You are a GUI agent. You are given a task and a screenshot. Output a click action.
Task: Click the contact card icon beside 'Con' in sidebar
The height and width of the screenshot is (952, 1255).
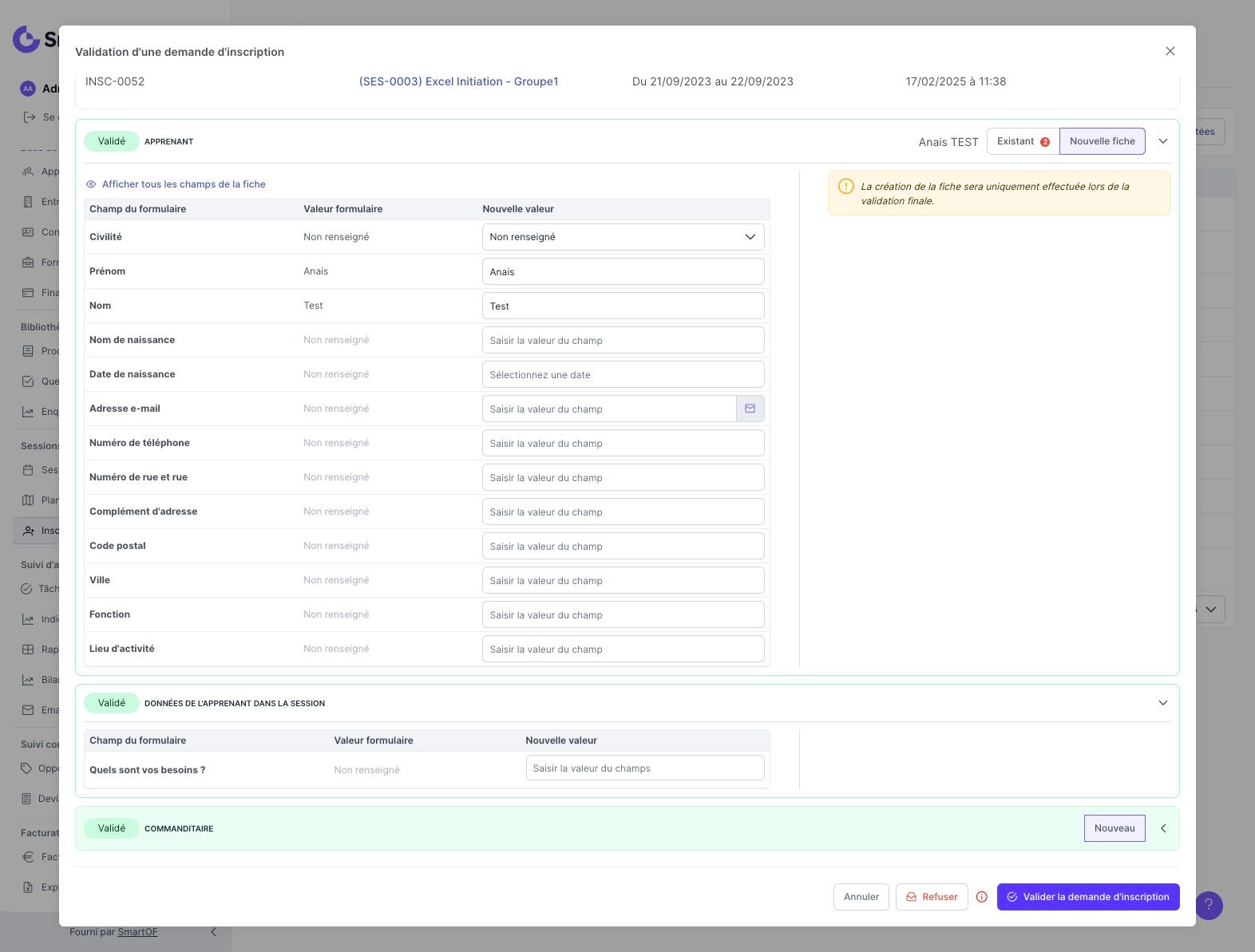[x=28, y=232]
